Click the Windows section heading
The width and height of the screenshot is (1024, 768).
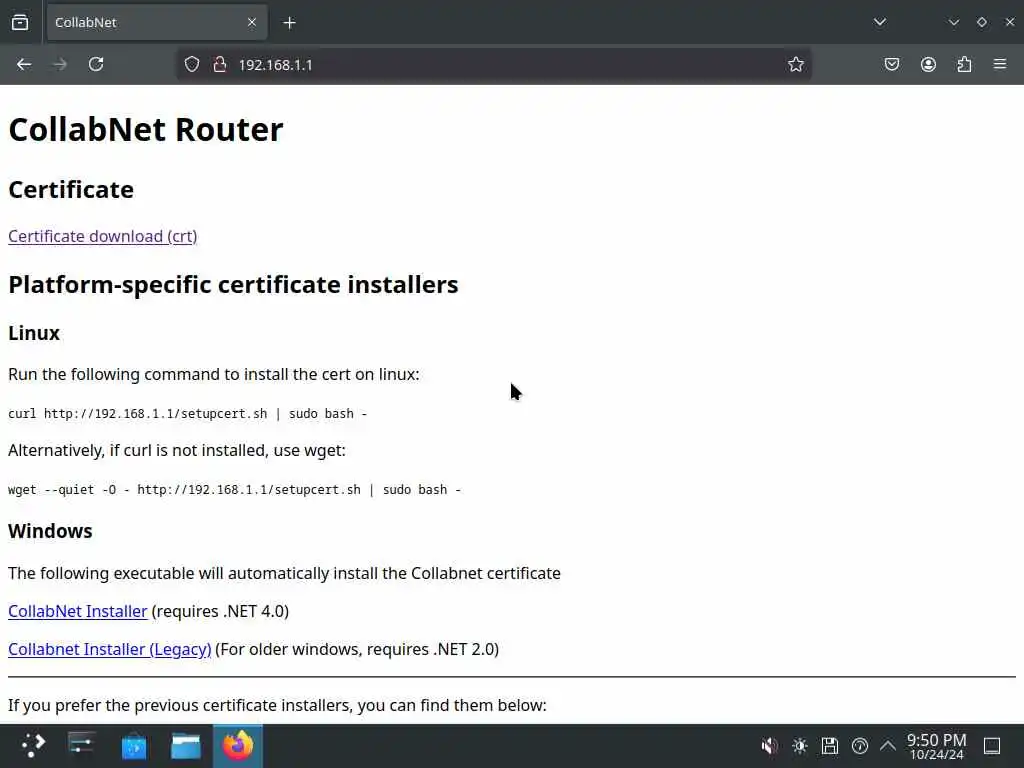pyautogui.click(x=50, y=531)
